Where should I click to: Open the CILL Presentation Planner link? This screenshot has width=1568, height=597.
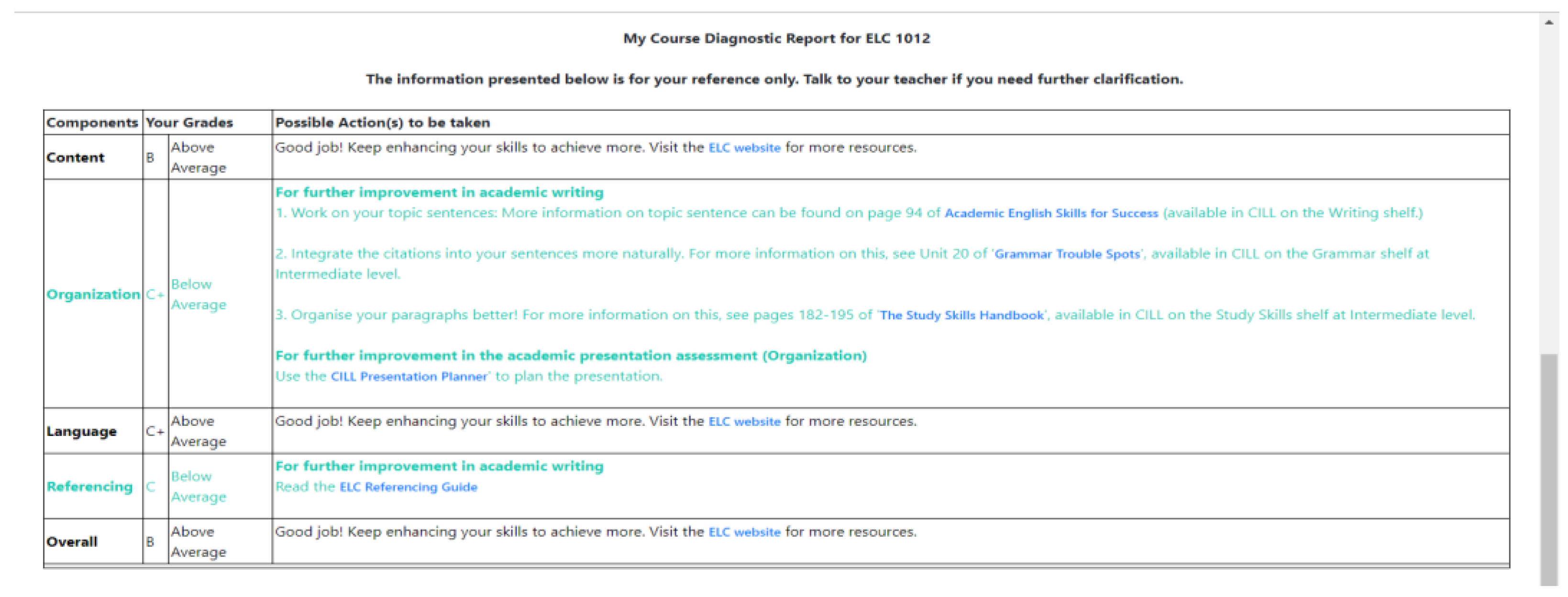point(409,376)
